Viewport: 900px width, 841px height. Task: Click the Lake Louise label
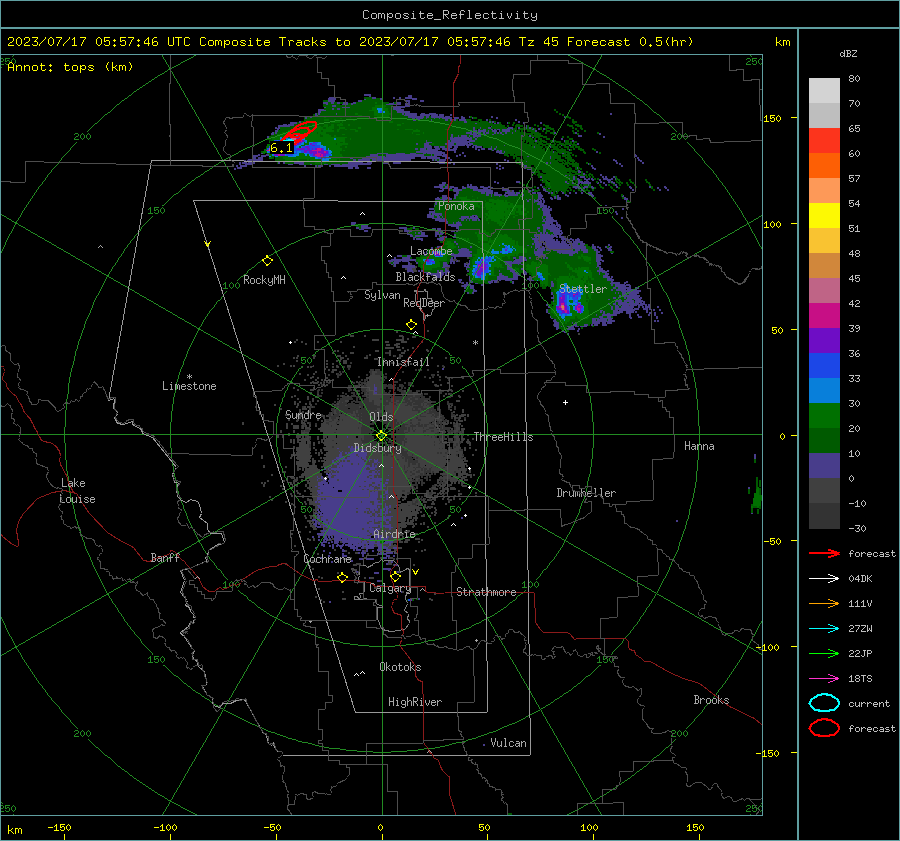click(77, 491)
